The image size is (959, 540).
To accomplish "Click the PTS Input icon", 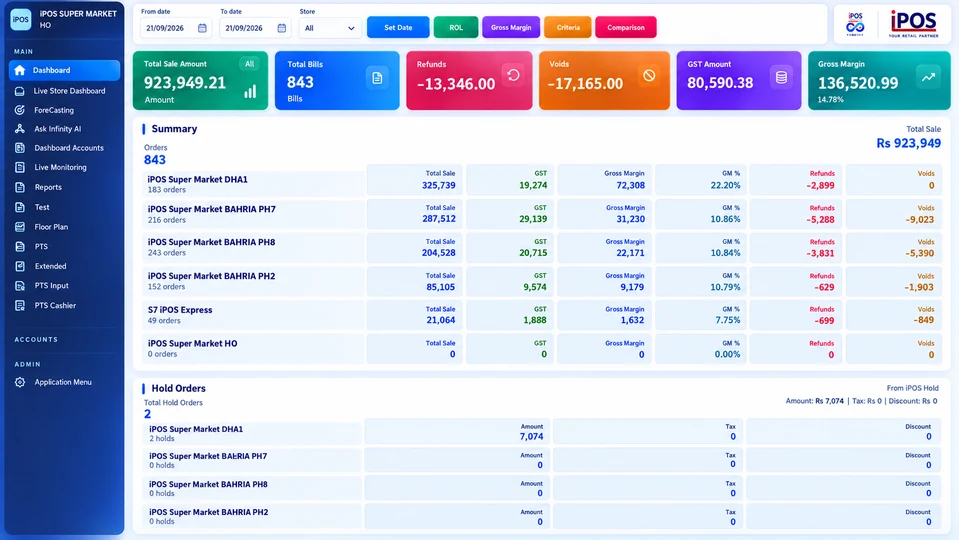I will pos(20,286).
